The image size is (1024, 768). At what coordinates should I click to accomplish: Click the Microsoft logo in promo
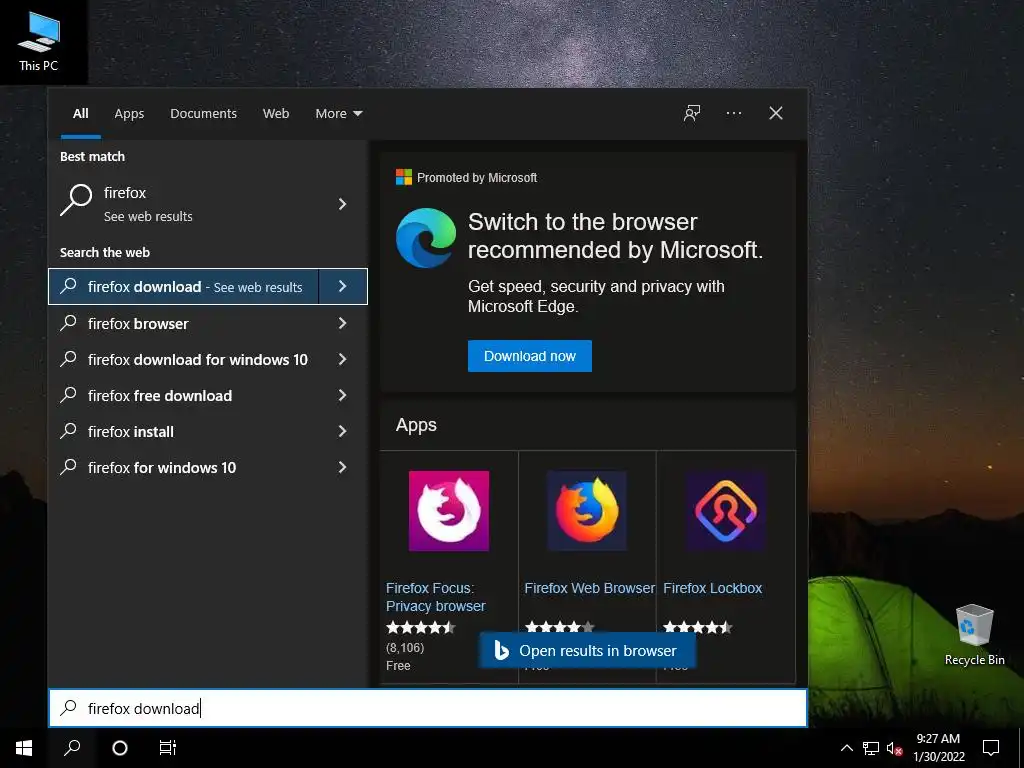404,177
